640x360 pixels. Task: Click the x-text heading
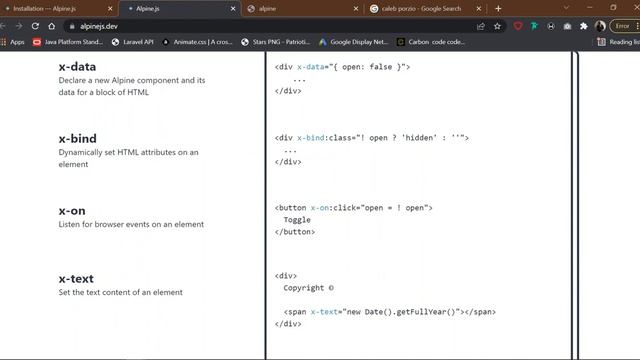(x=76, y=278)
